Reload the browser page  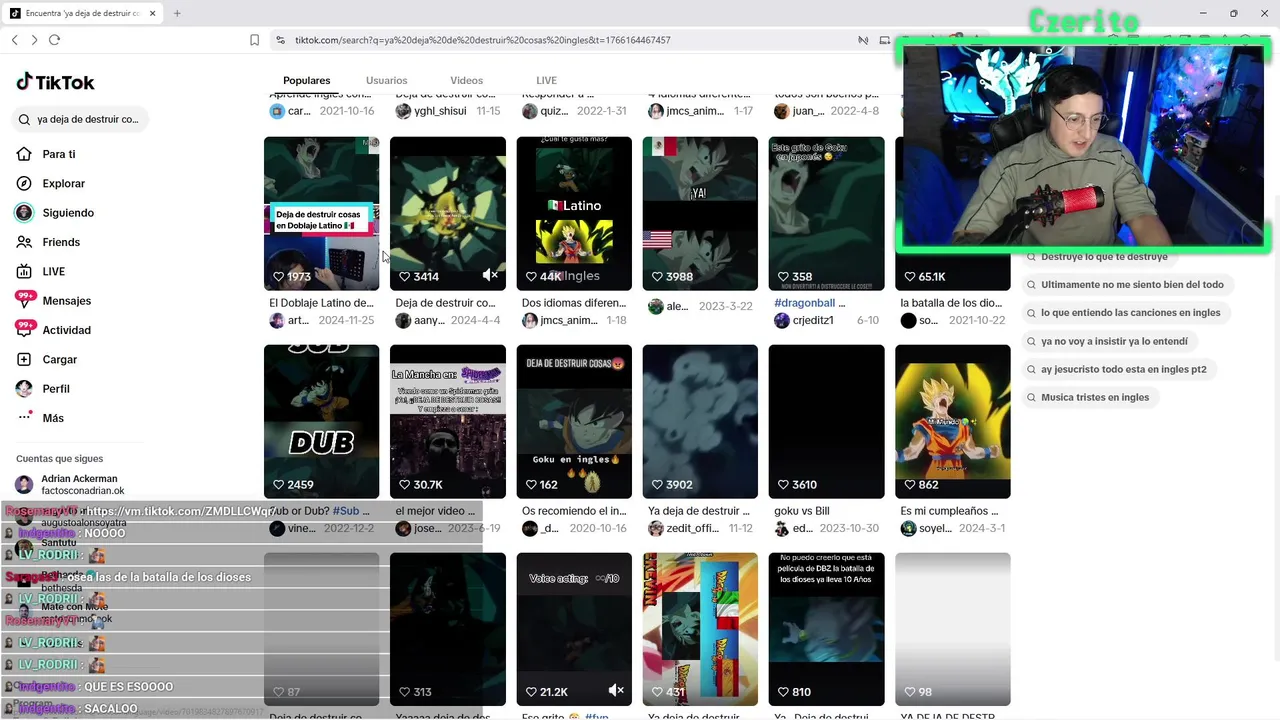tap(54, 40)
